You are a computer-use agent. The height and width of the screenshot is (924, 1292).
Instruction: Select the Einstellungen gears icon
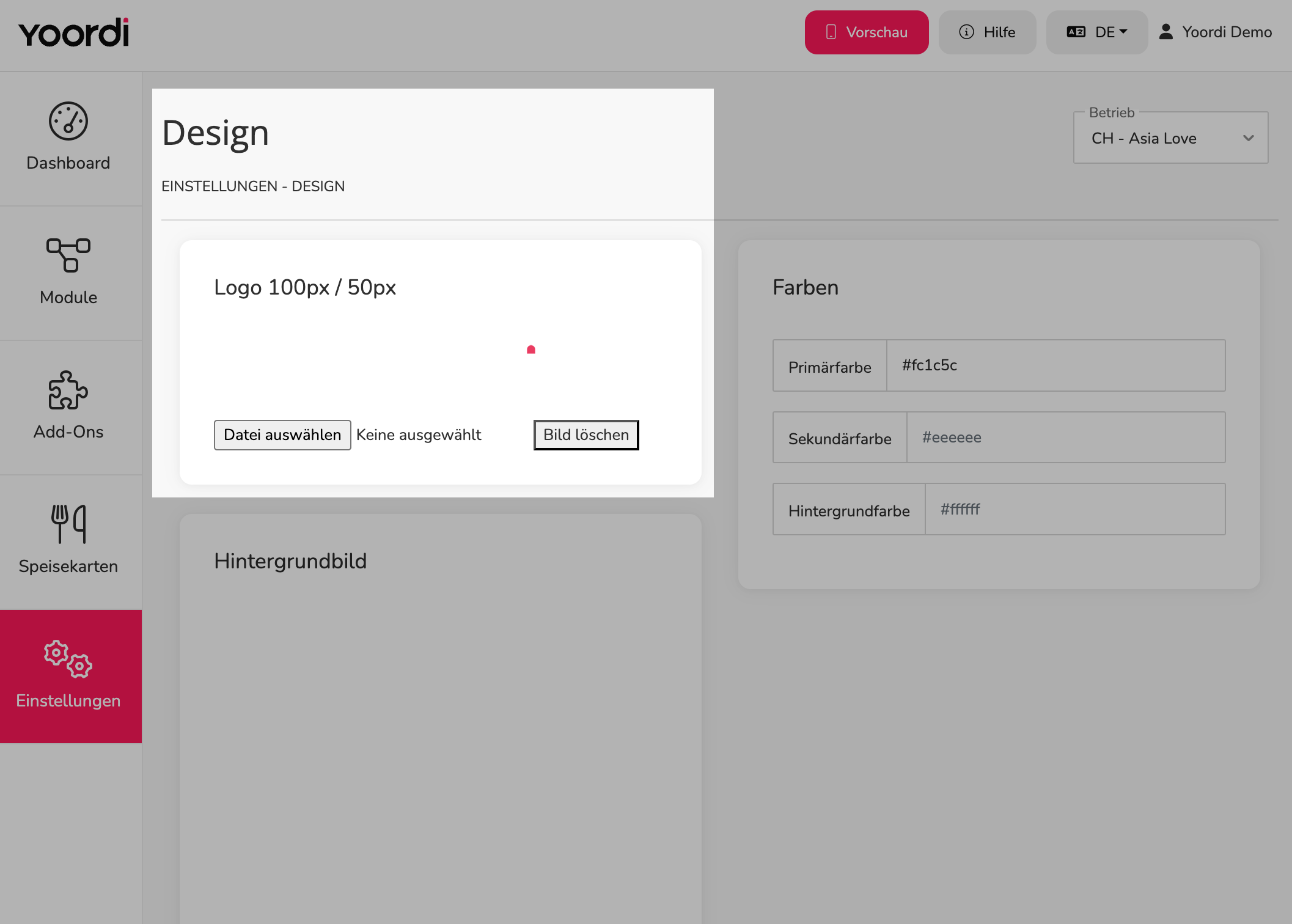(68, 659)
